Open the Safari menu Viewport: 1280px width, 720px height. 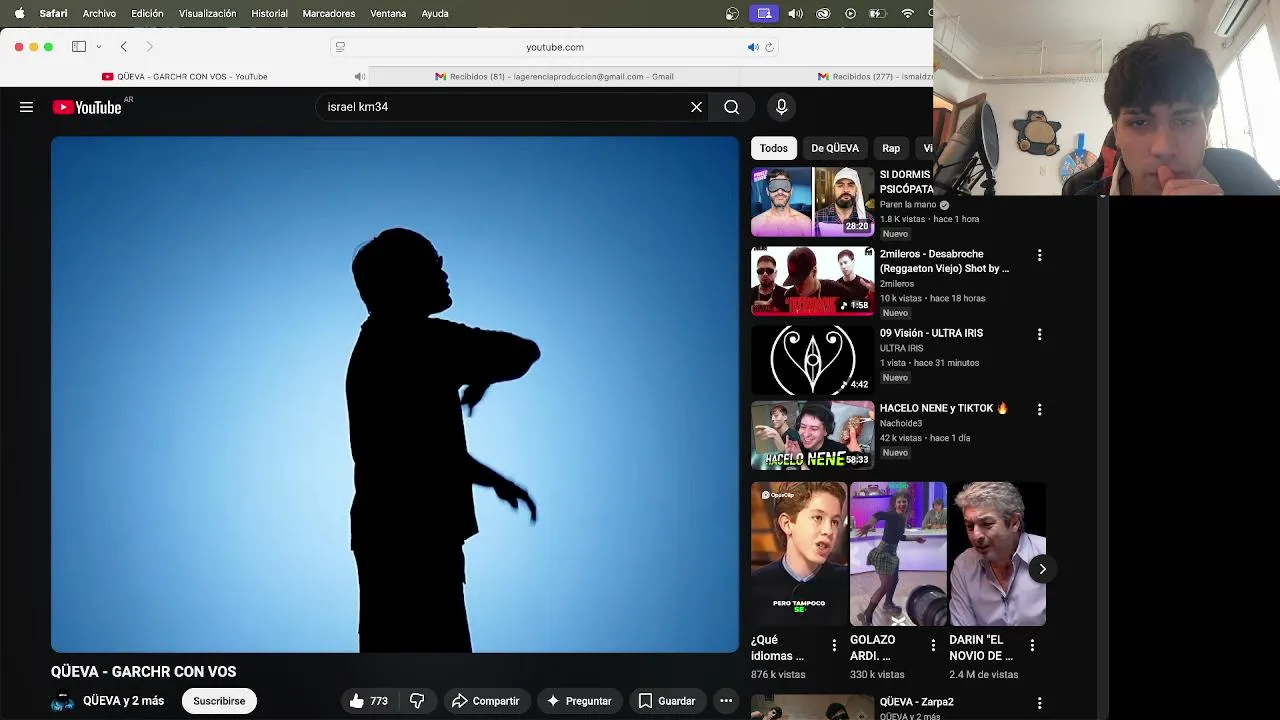tap(53, 13)
